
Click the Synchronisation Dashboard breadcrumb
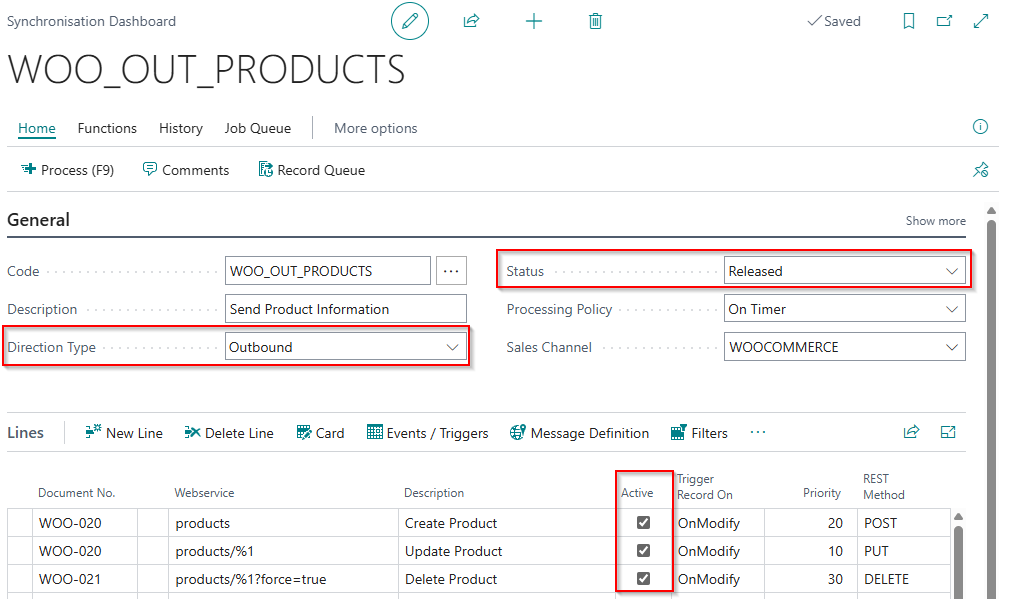tap(91, 21)
